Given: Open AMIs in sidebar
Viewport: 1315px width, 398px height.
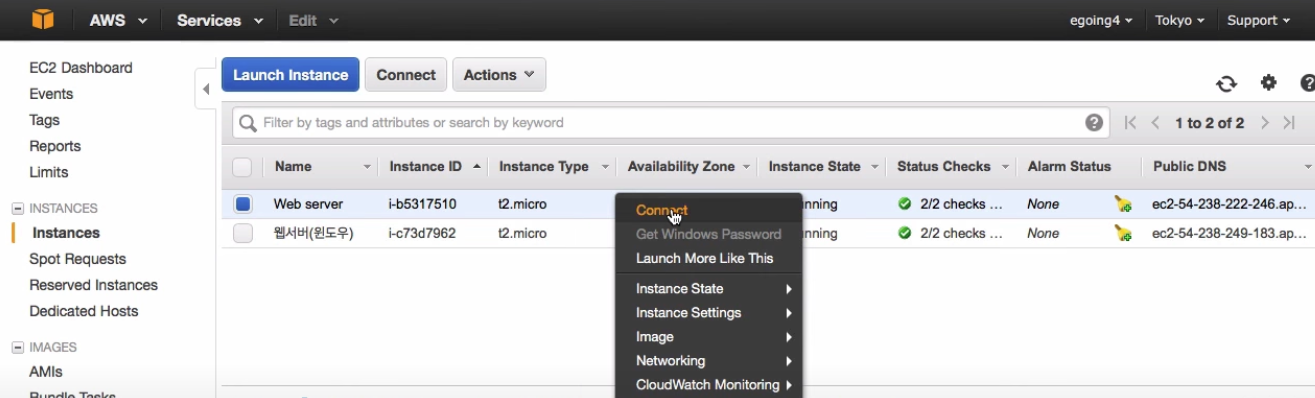Looking at the screenshot, I should 46,372.
